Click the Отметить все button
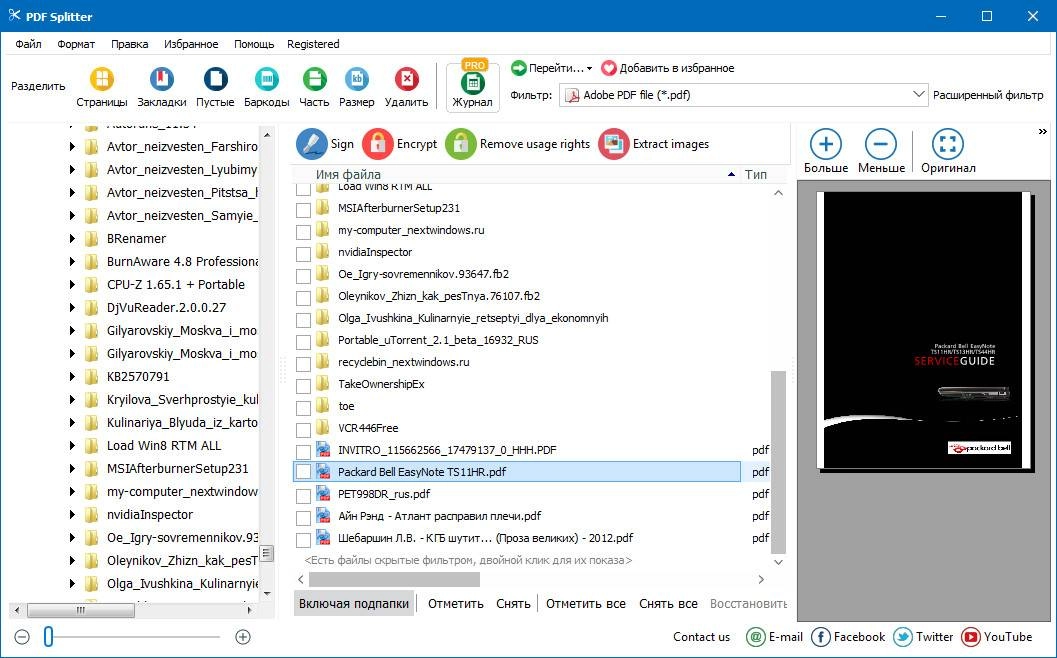1057x658 pixels. click(586, 603)
